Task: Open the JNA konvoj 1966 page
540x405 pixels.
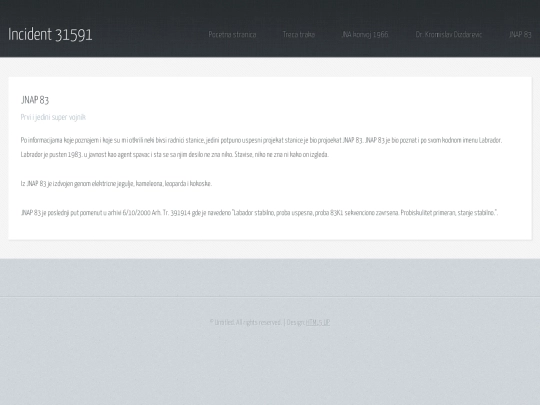Action: pos(365,34)
